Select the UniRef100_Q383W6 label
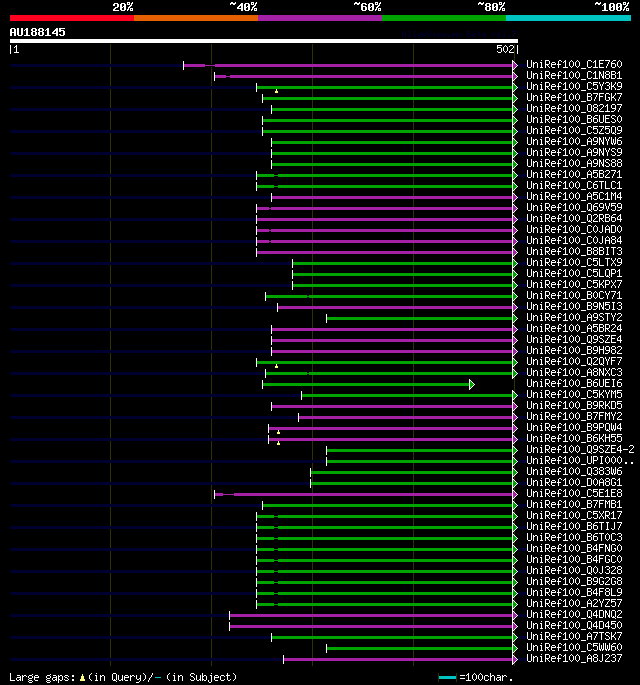This screenshot has width=640, height=685. 574,472
